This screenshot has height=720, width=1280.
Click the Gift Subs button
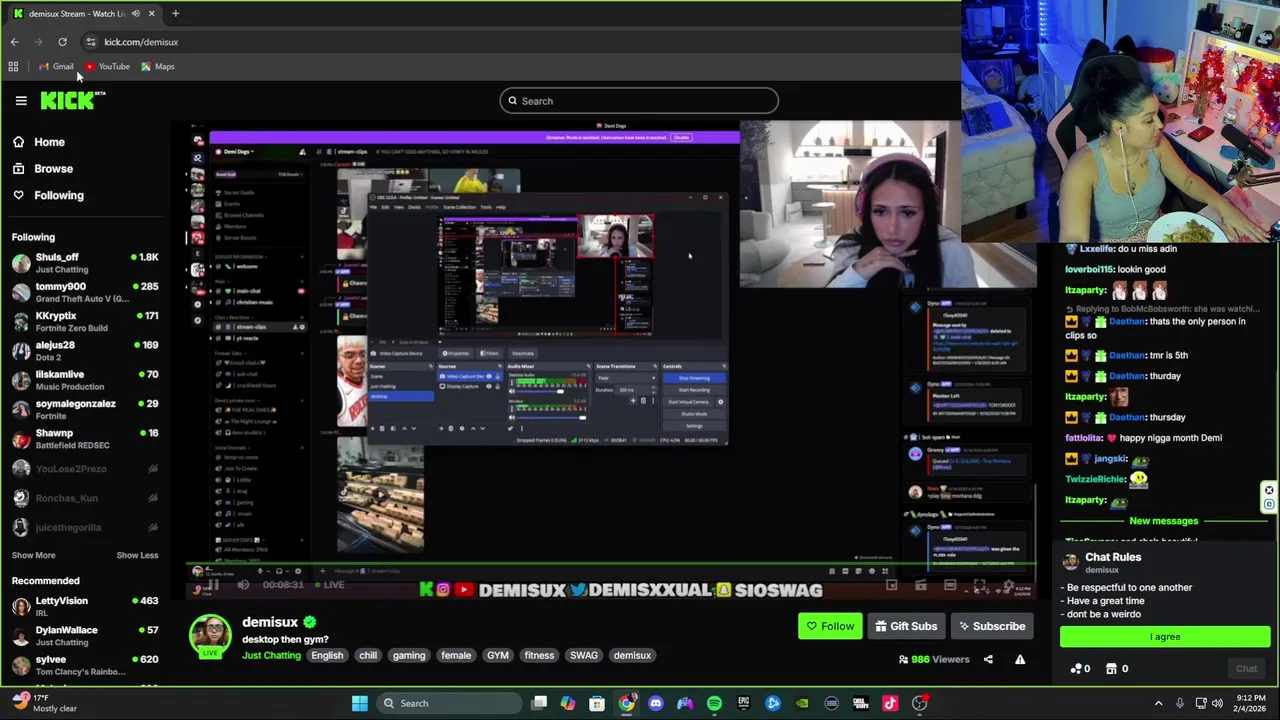[906, 627]
